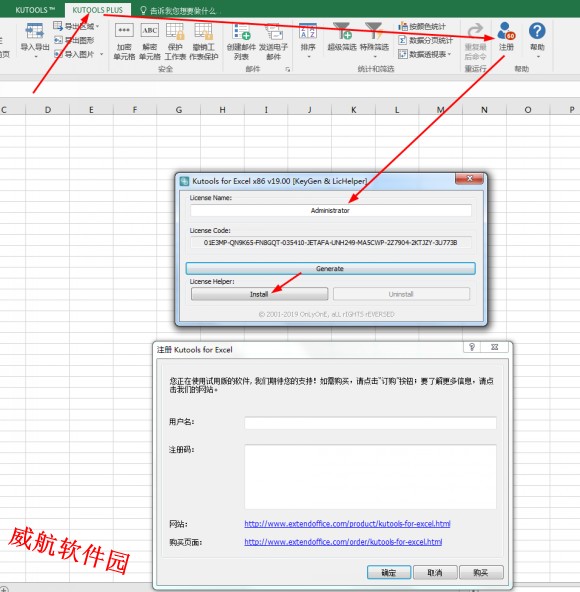Click the 购买 purchase button
The width and height of the screenshot is (580, 592).
click(481, 572)
